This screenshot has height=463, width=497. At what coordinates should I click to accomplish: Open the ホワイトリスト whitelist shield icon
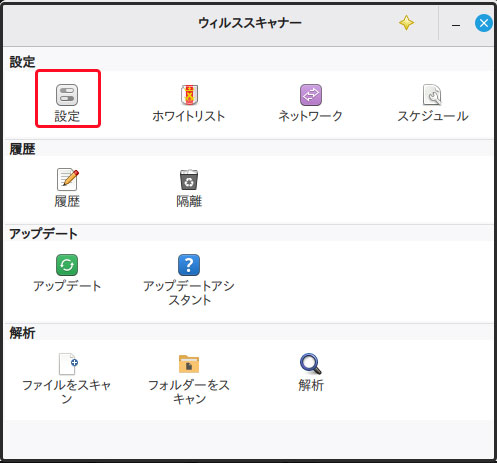[189, 95]
